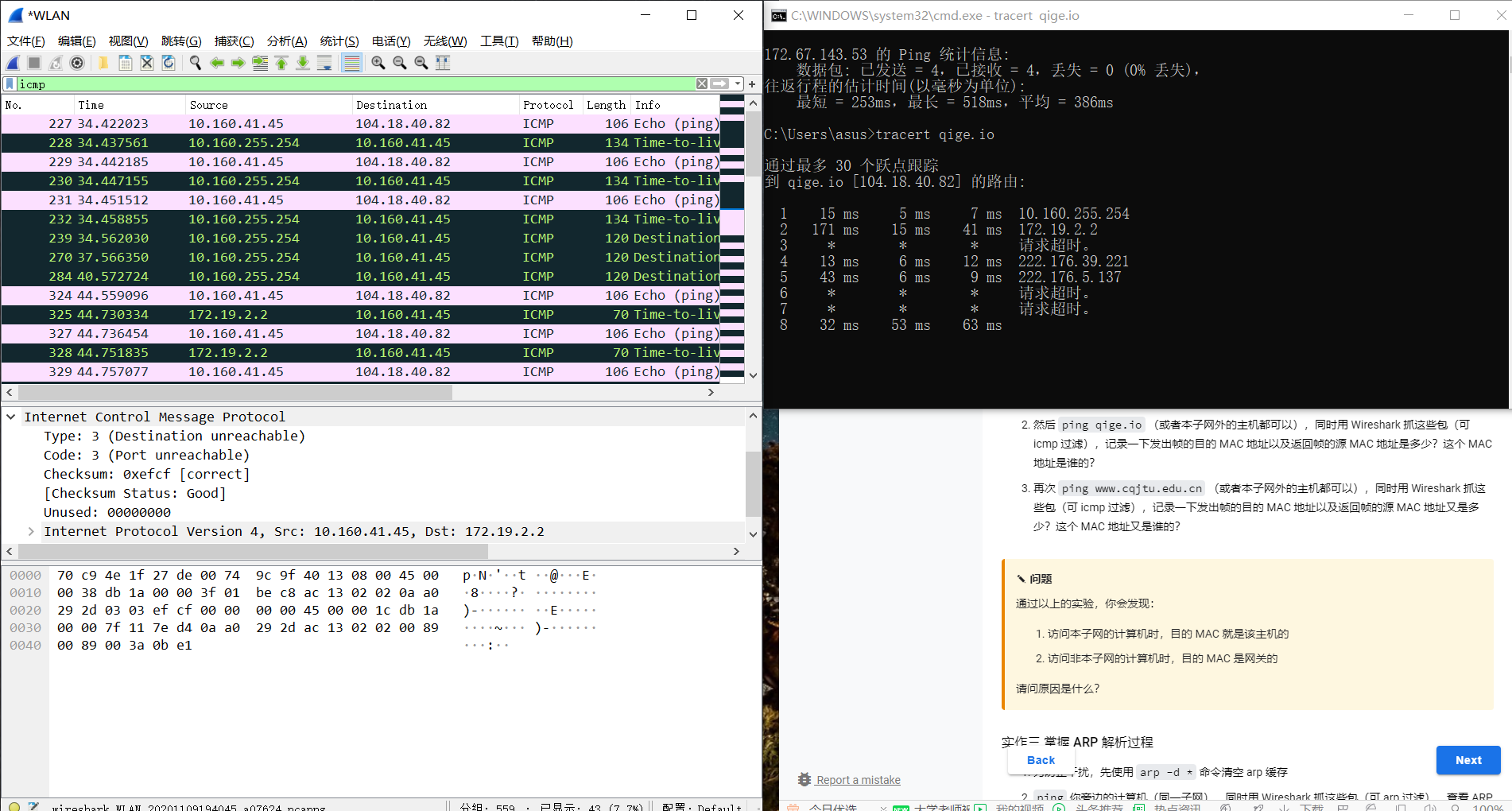Zoom in on packet text
The height and width of the screenshot is (811, 1512).
378,63
